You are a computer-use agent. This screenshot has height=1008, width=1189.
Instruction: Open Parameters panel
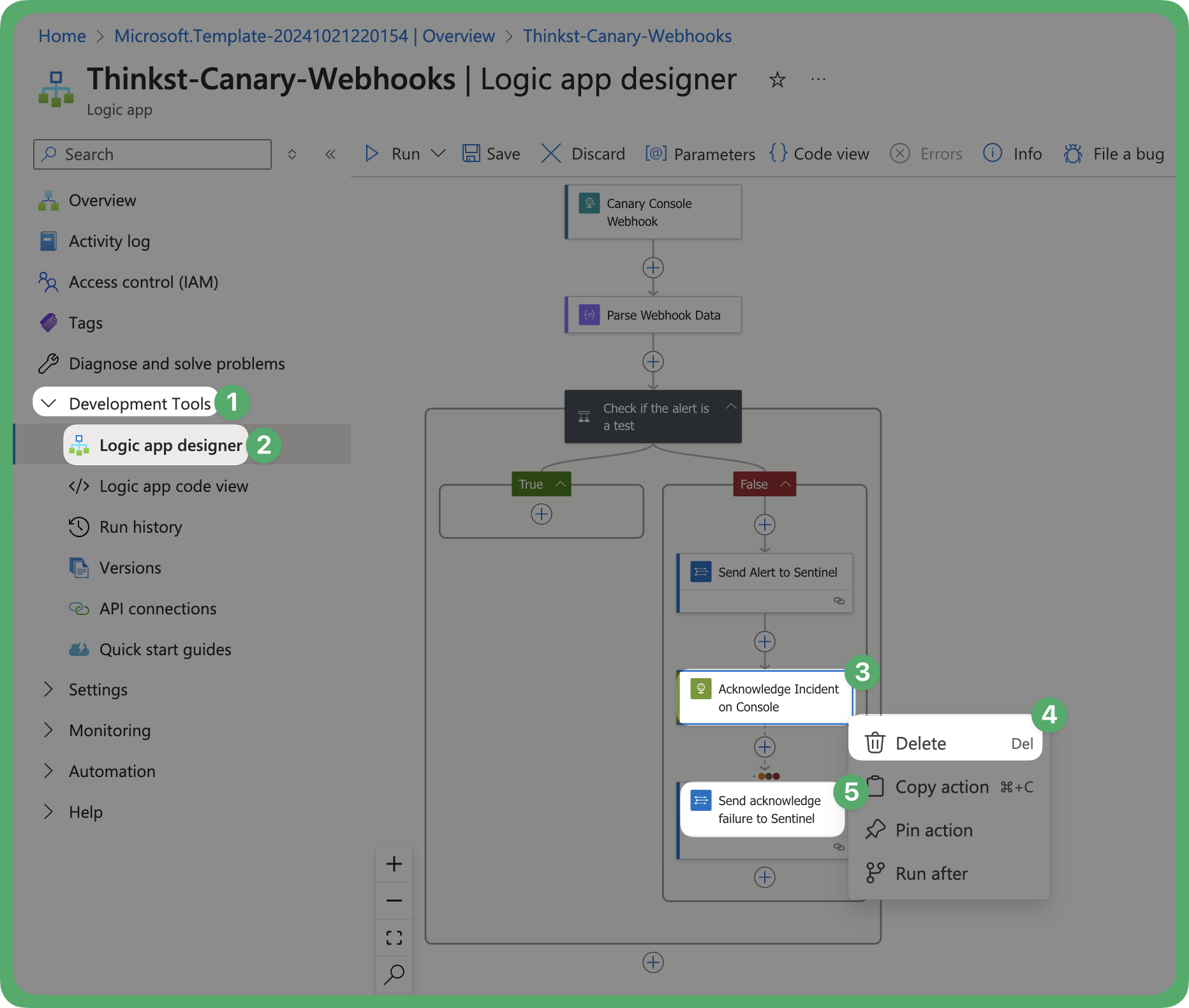click(x=700, y=154)
